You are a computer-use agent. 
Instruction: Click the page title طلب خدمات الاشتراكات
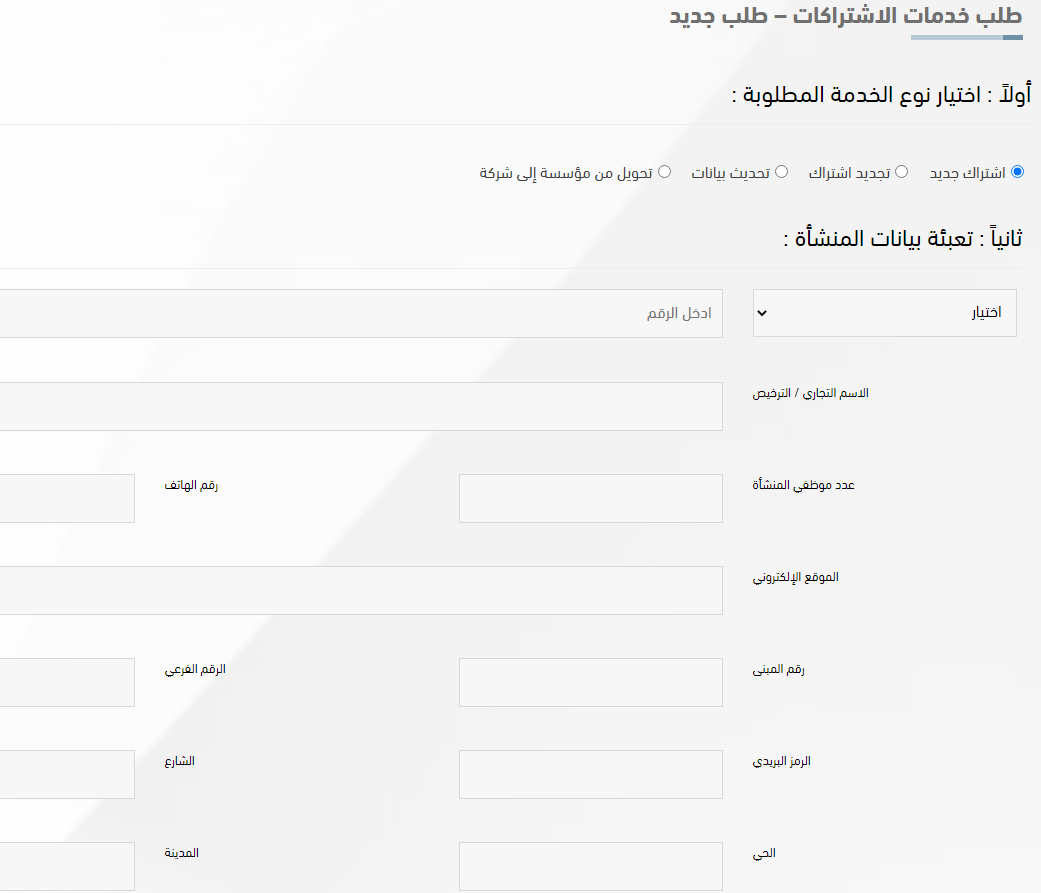click(846, 17)
